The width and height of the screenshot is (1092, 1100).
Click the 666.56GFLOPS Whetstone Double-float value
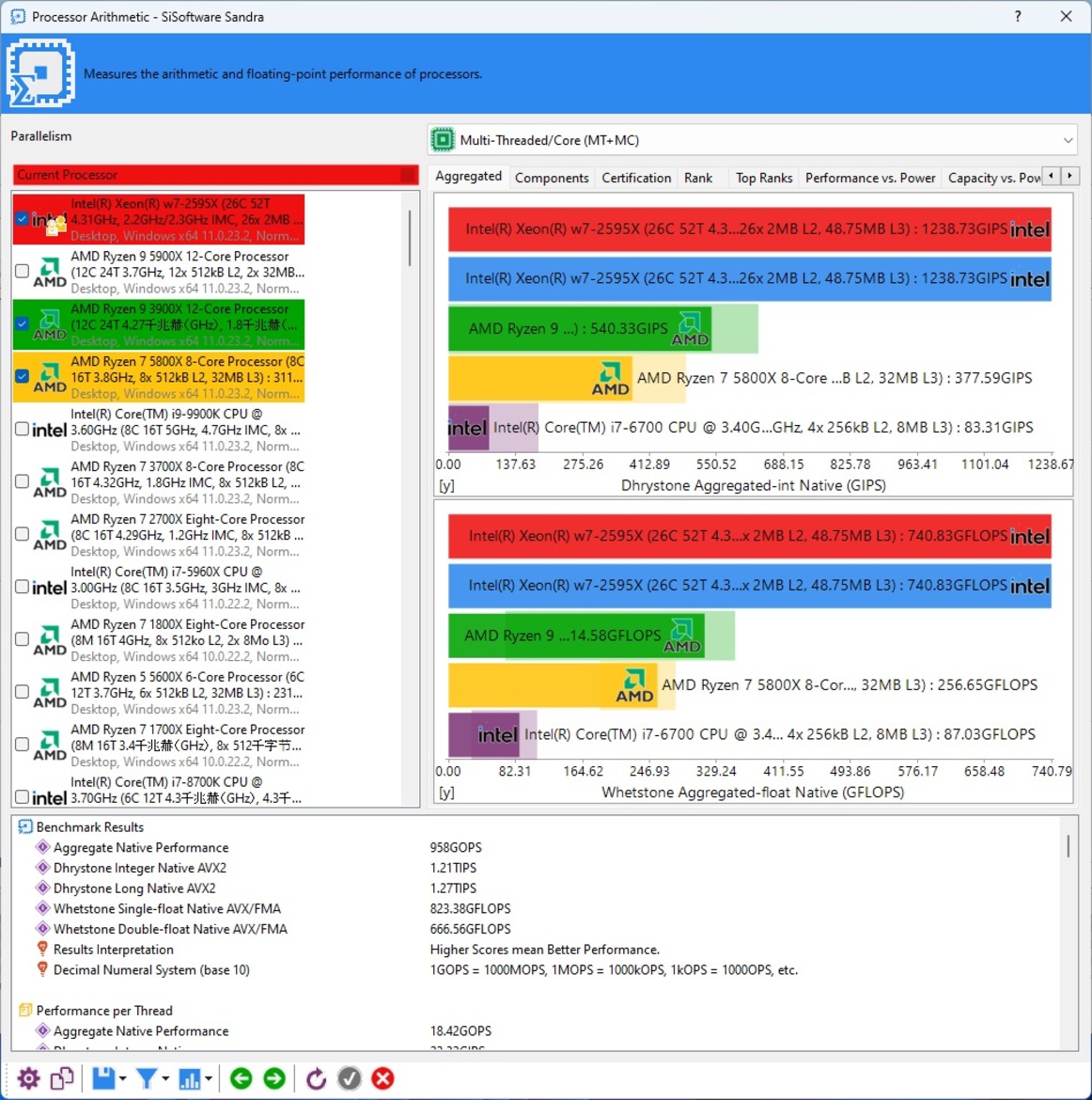pyautogui.click(x=470, y=929)
